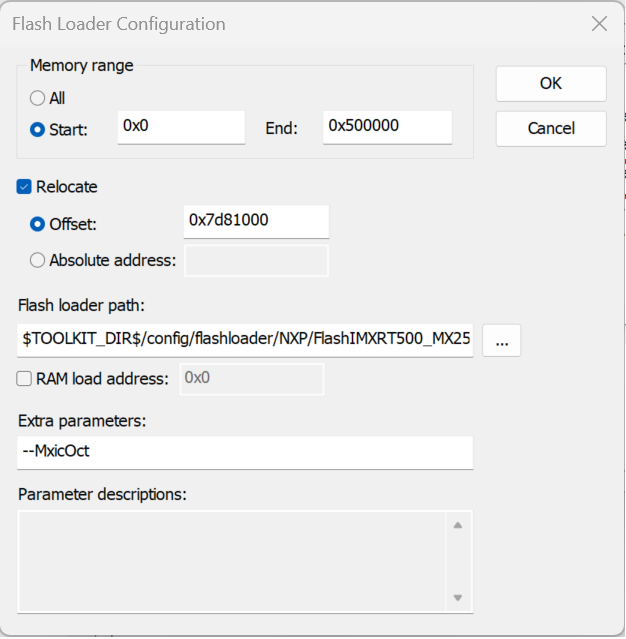Click the RAM load address value field
The height and width of the screenshot is (639, 626).
click(251, 380)
